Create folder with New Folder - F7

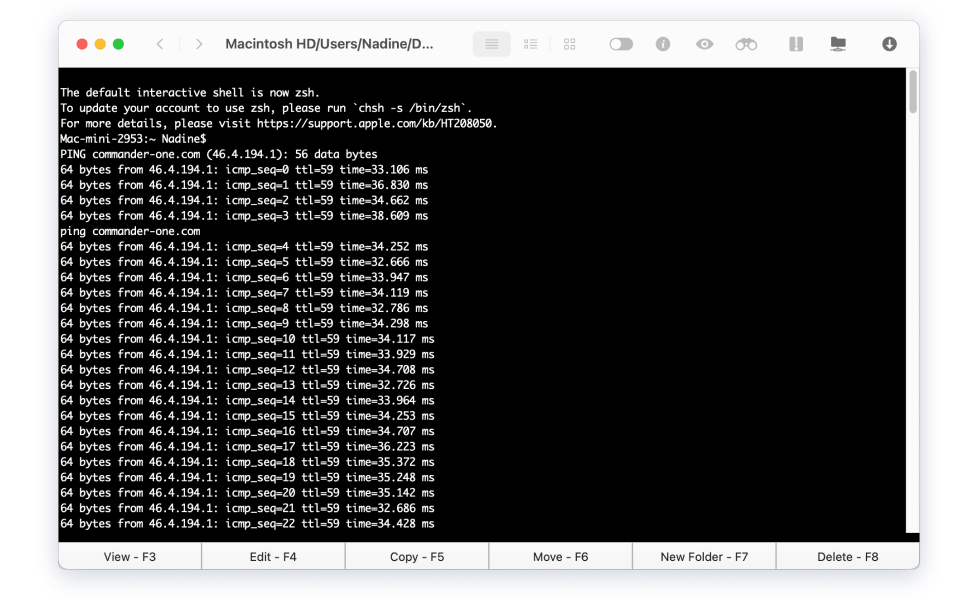(x=704, y=557)
